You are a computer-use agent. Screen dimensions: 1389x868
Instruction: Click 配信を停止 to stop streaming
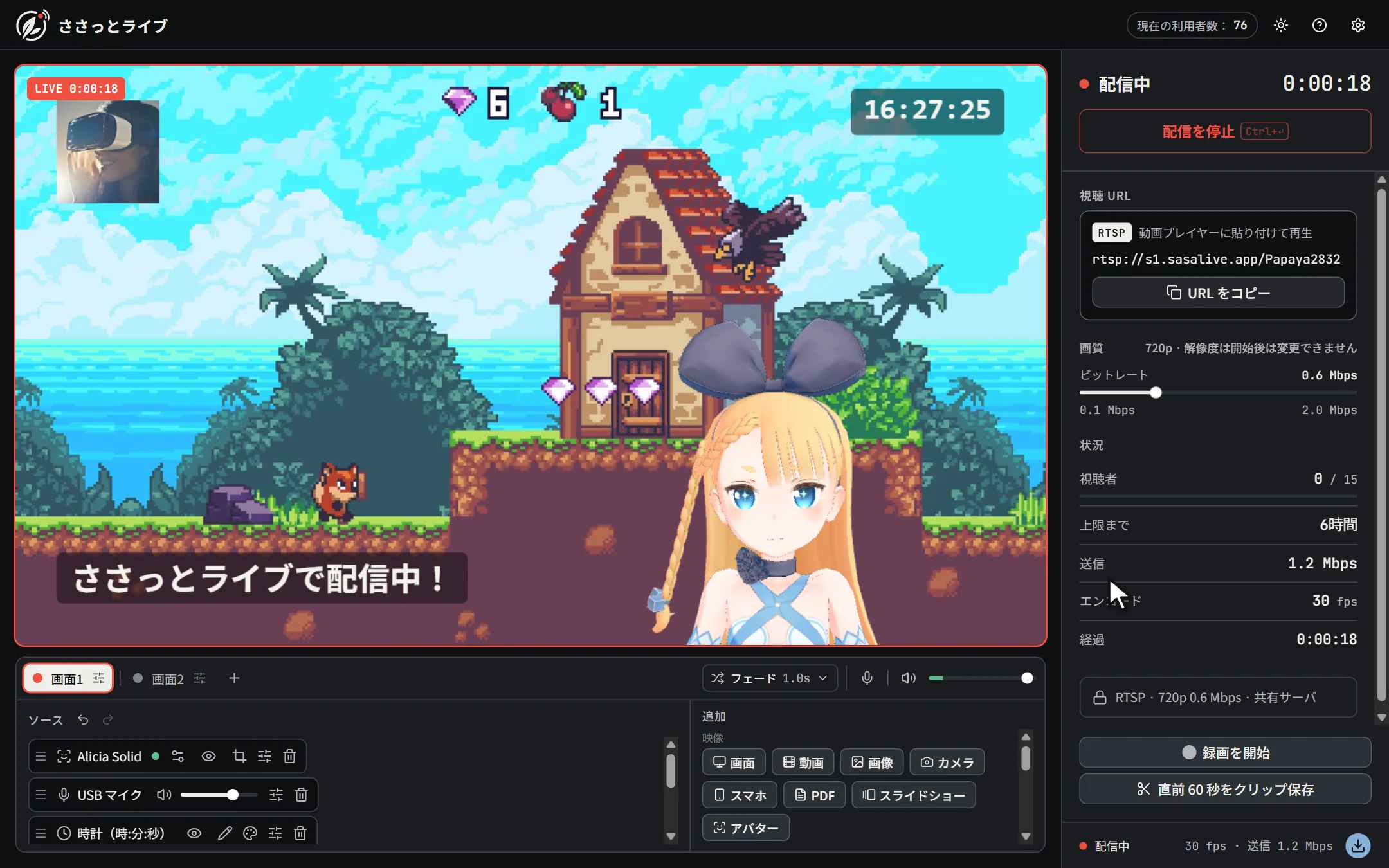1224,131
